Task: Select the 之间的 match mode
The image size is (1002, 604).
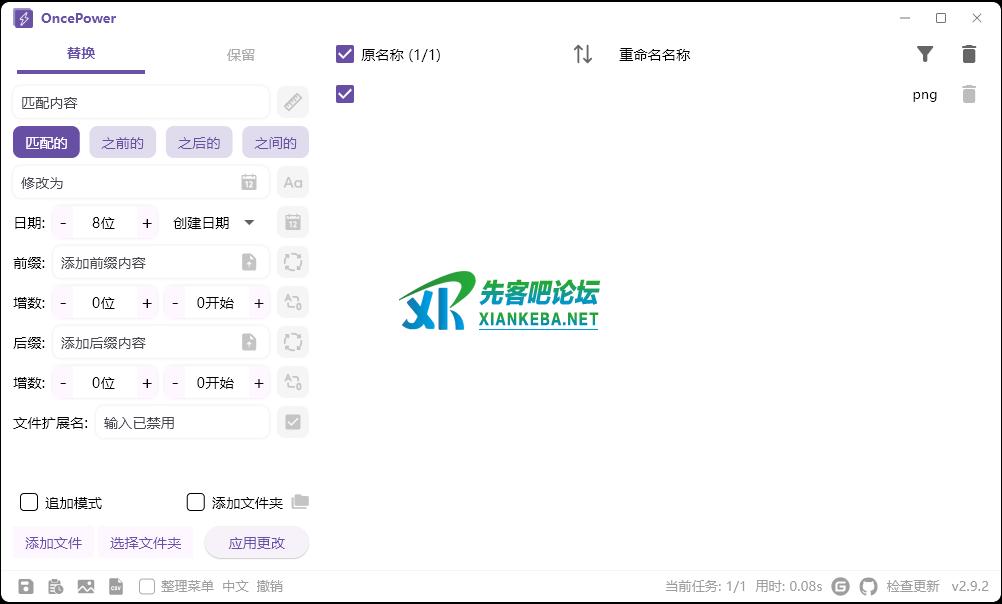Action: coord(275,142)
